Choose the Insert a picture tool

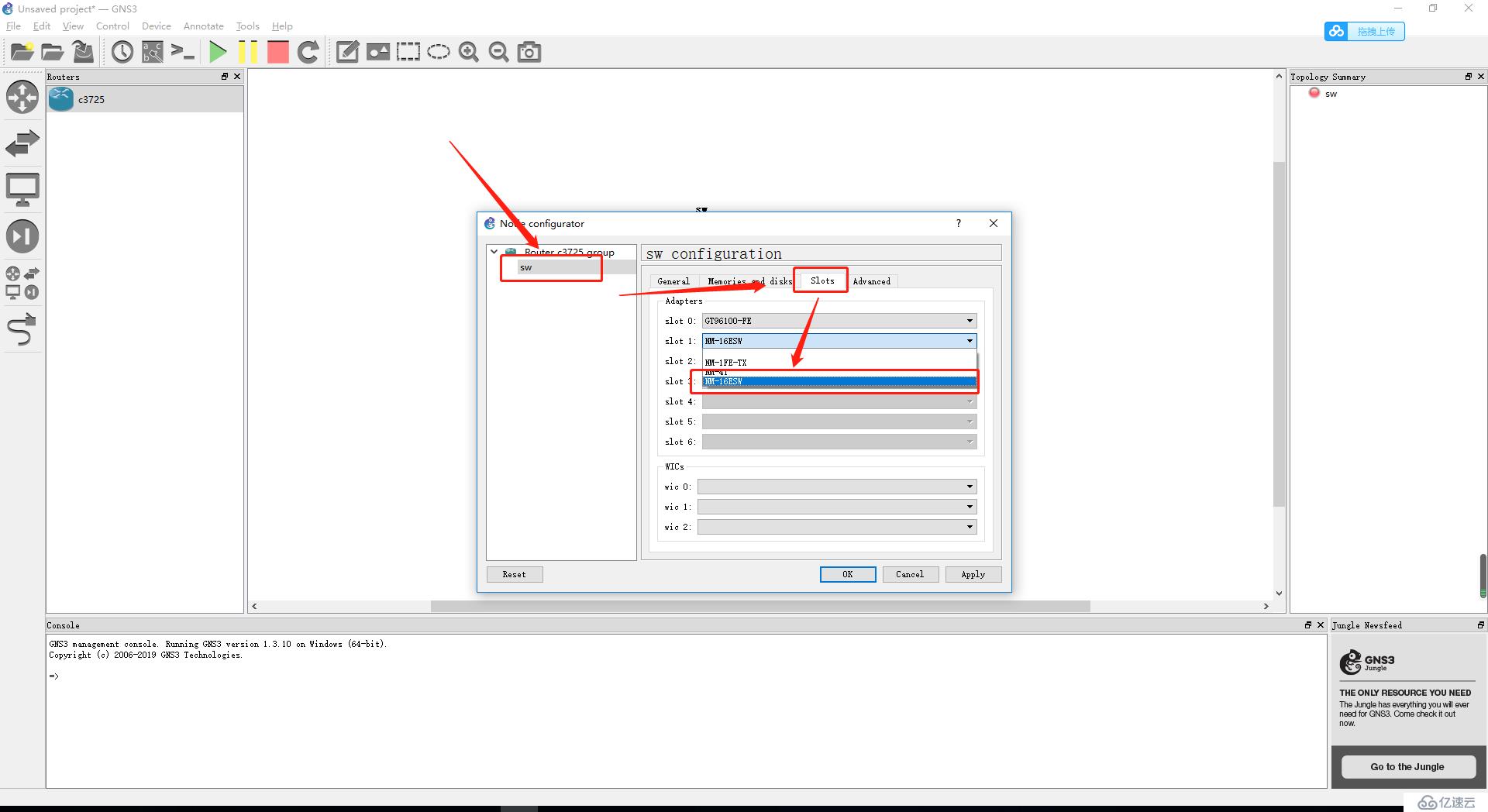(378, 52)
